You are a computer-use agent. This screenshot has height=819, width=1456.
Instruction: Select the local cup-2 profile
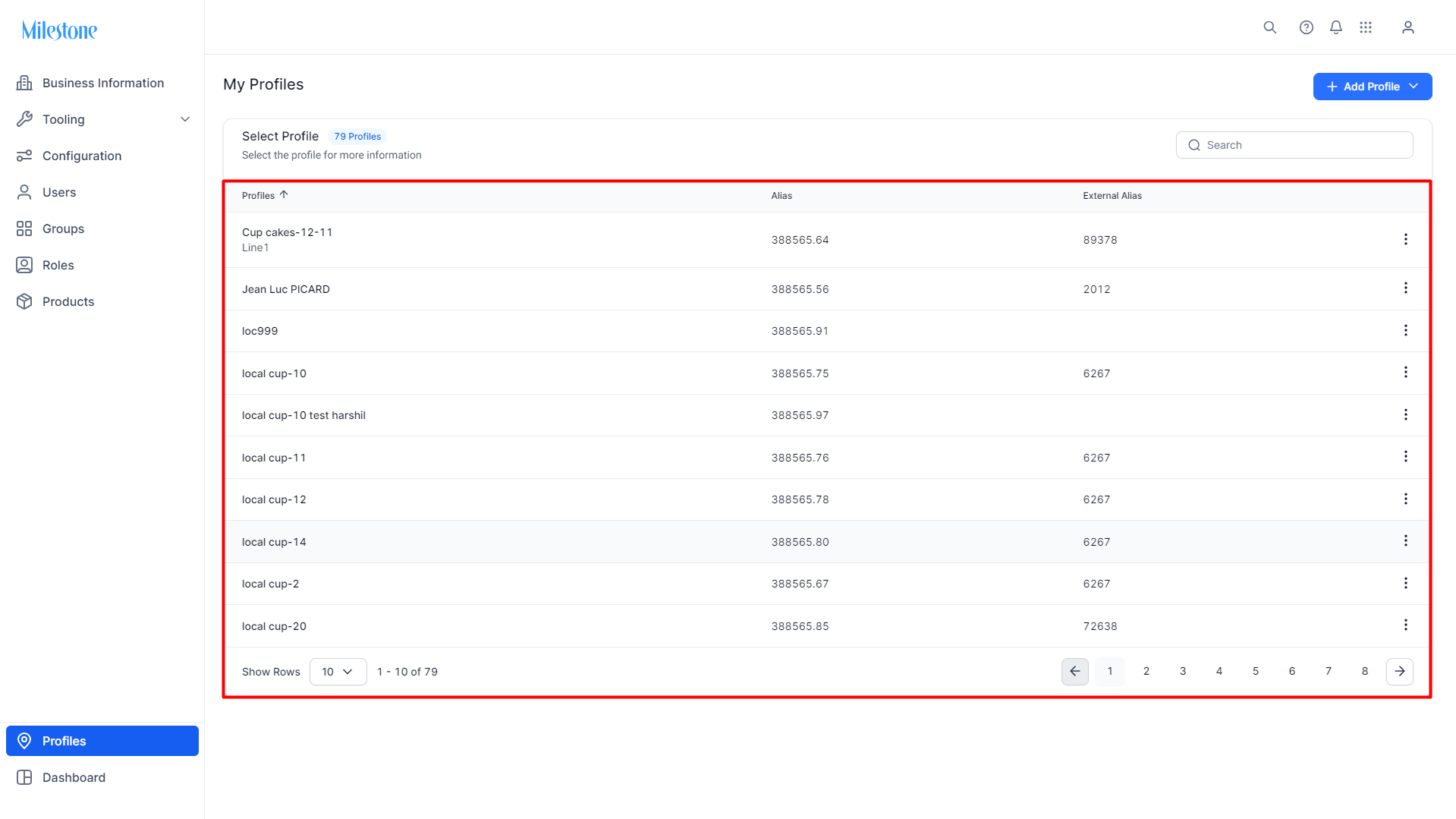tap(270, 584)
